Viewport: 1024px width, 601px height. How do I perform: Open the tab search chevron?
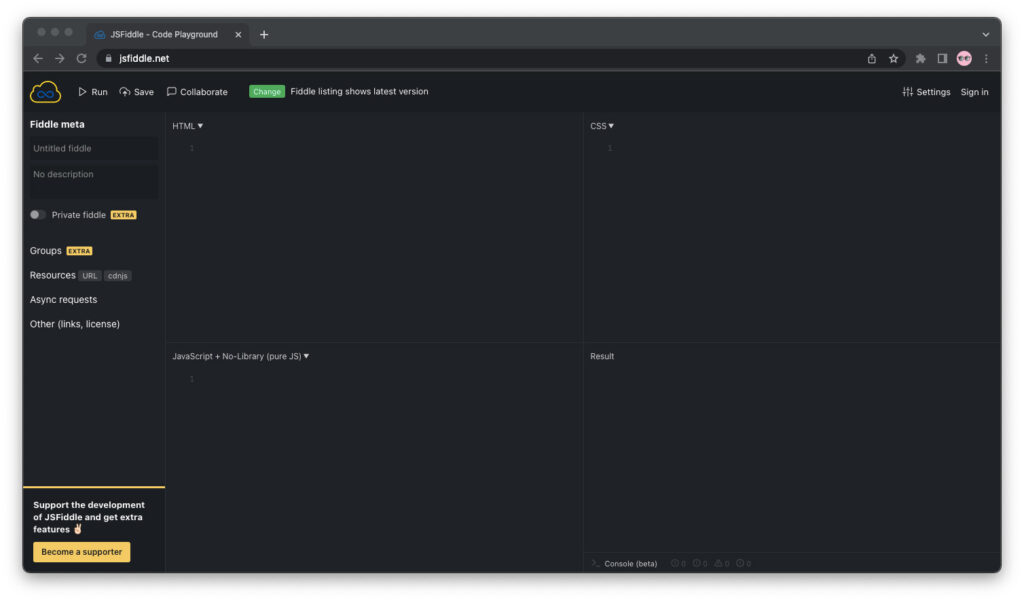click(985, 35)
